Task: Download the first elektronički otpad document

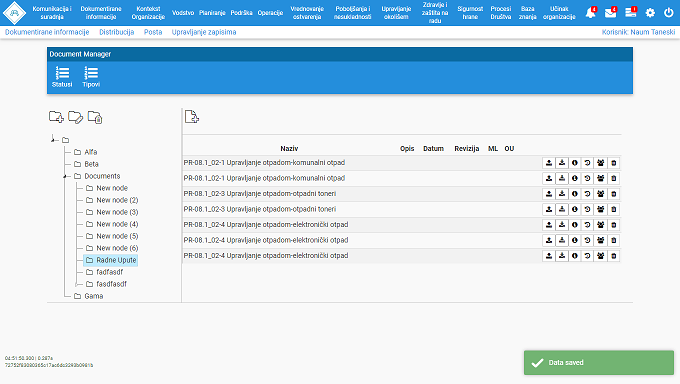Action: [x=562, y=225]
